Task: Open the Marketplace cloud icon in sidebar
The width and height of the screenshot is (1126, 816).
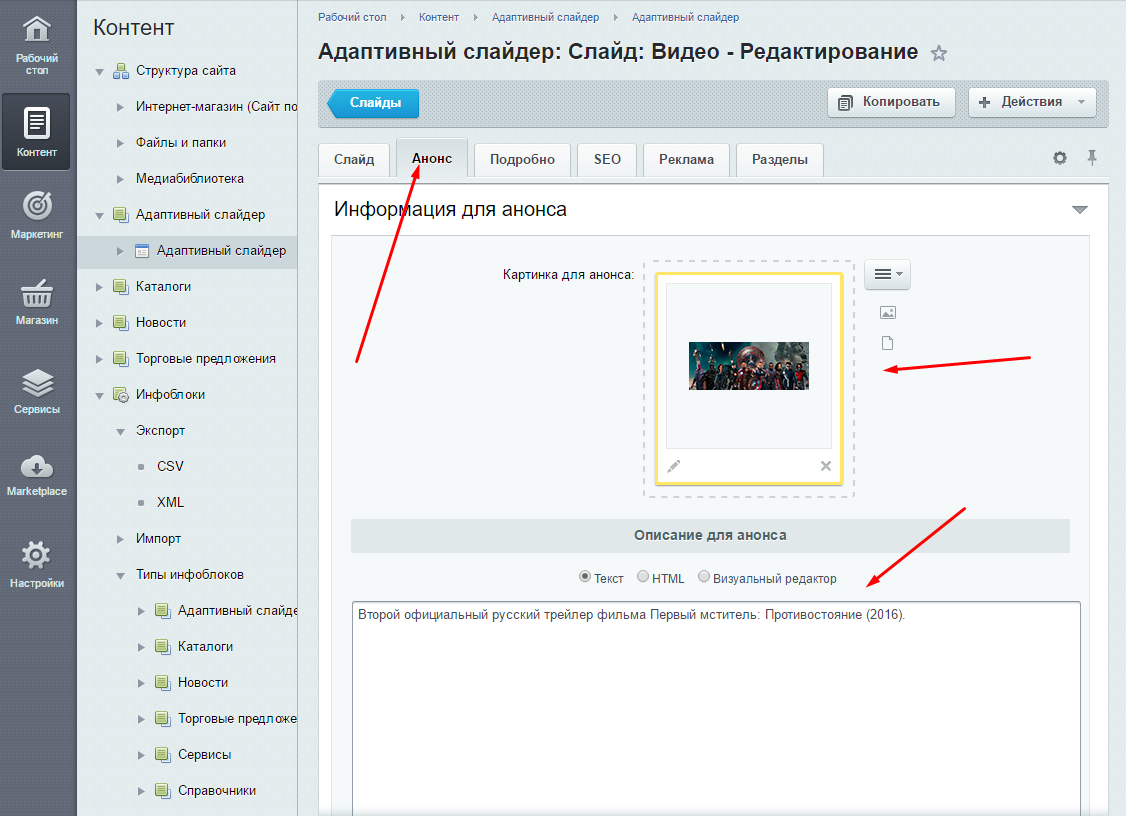Action: click(x=36, y=467)
